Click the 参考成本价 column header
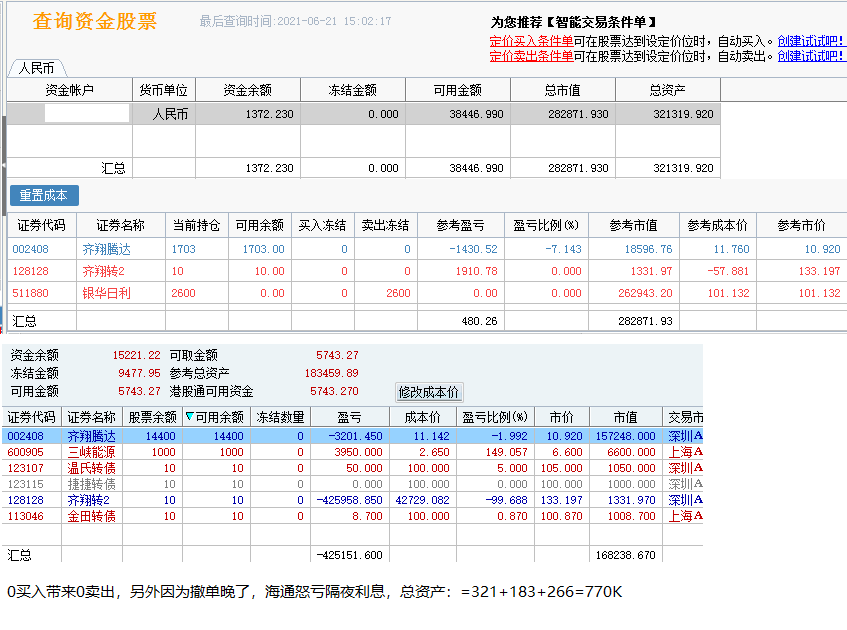Screen dimensions: 847x630 pos(718,226)
